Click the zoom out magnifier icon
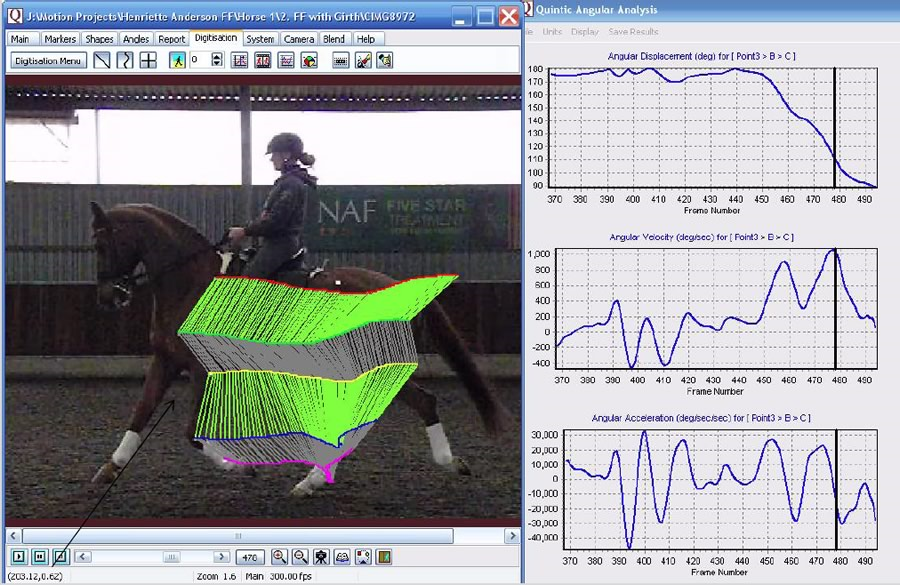The image size is (900, 585). pos(300,557)
